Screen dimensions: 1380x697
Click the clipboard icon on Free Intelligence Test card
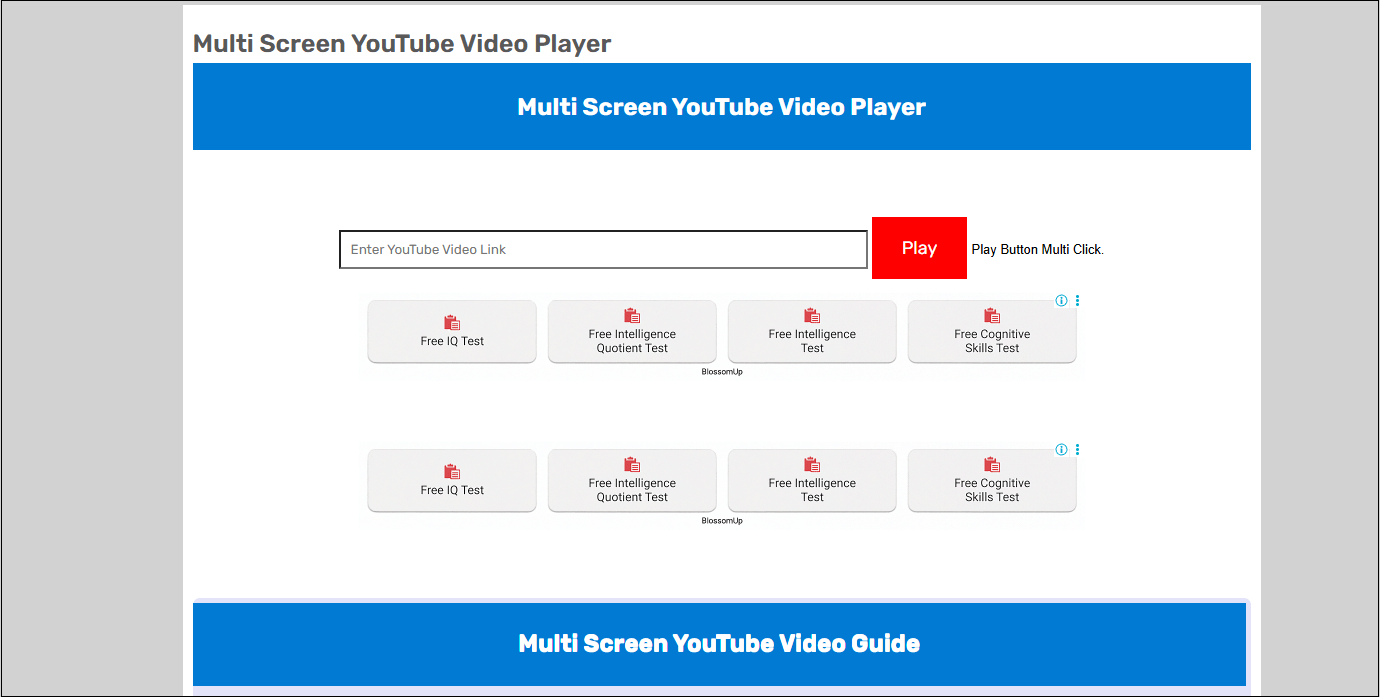[811, 315]
